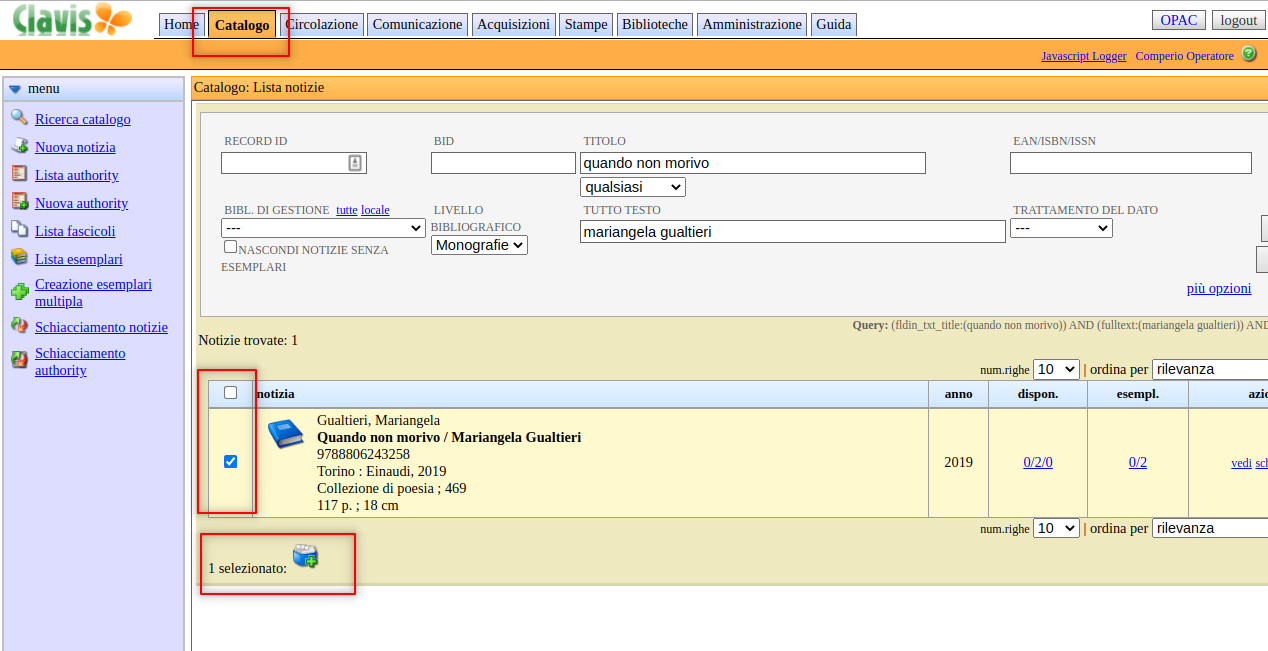Click the Schiacciamento notizie icon
This screenshot has height=651, width=1268.
19,326
